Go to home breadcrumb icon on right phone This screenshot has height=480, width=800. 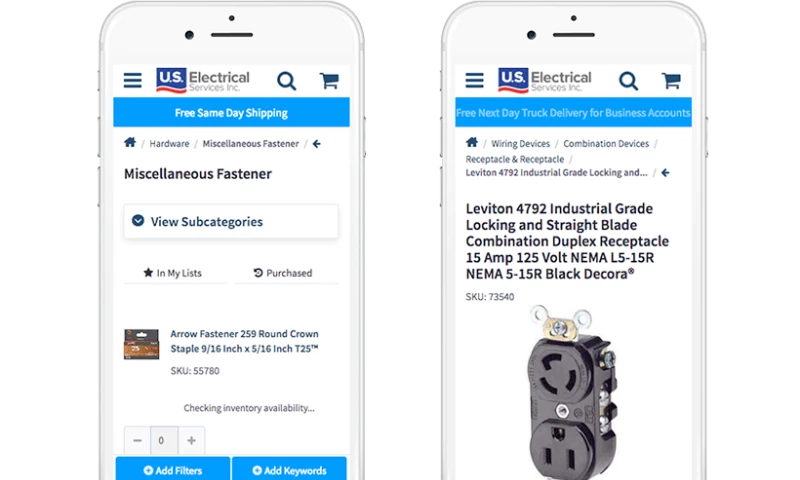coord(472,142)
